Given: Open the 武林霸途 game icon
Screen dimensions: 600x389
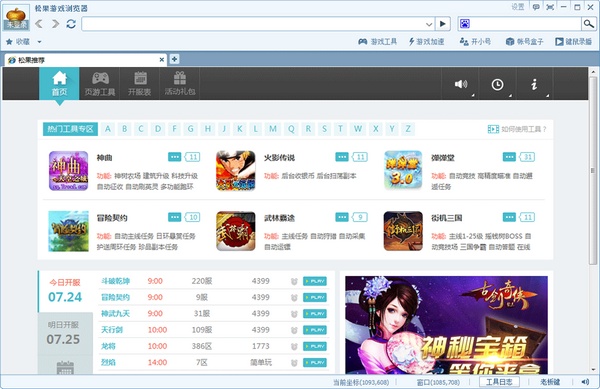Looking at the screenshot, I should point(236,231).
